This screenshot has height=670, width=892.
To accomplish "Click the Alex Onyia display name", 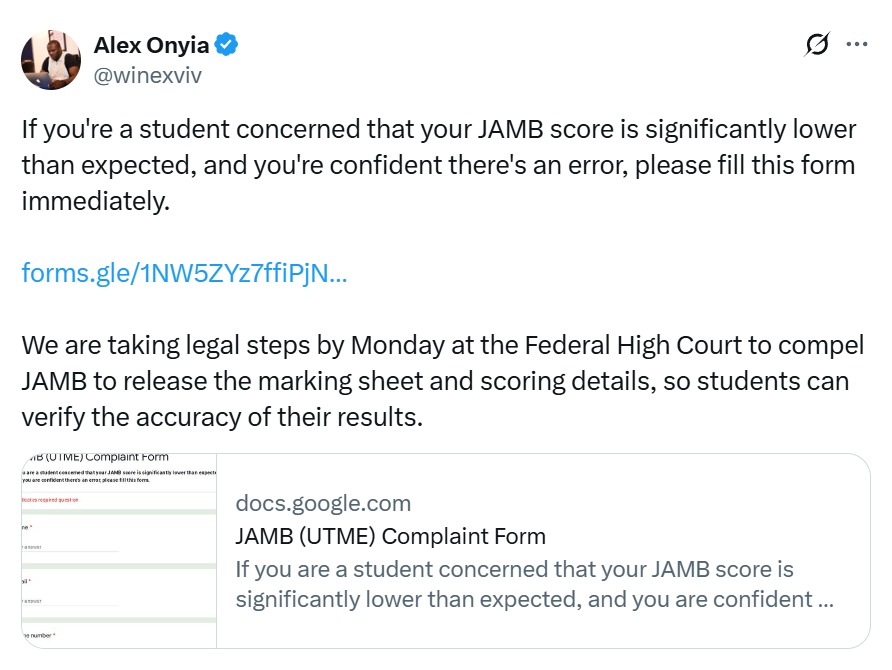I will 150,45.
